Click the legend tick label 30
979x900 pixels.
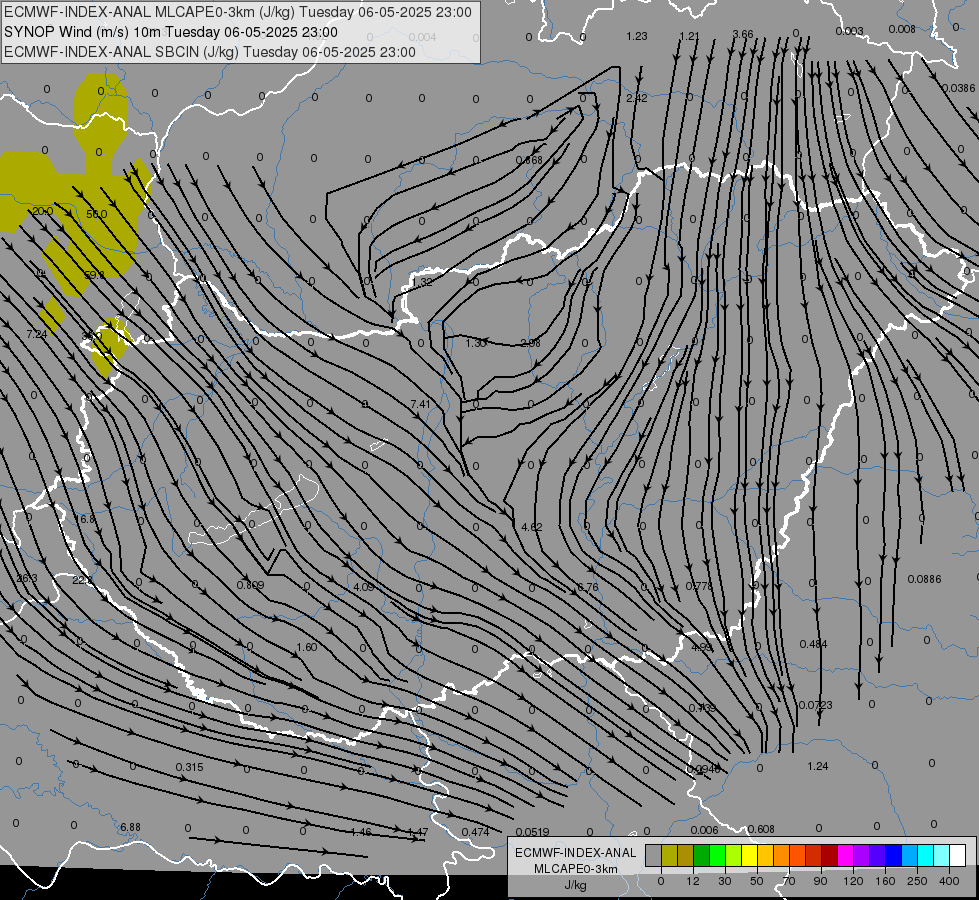(724, 881)
